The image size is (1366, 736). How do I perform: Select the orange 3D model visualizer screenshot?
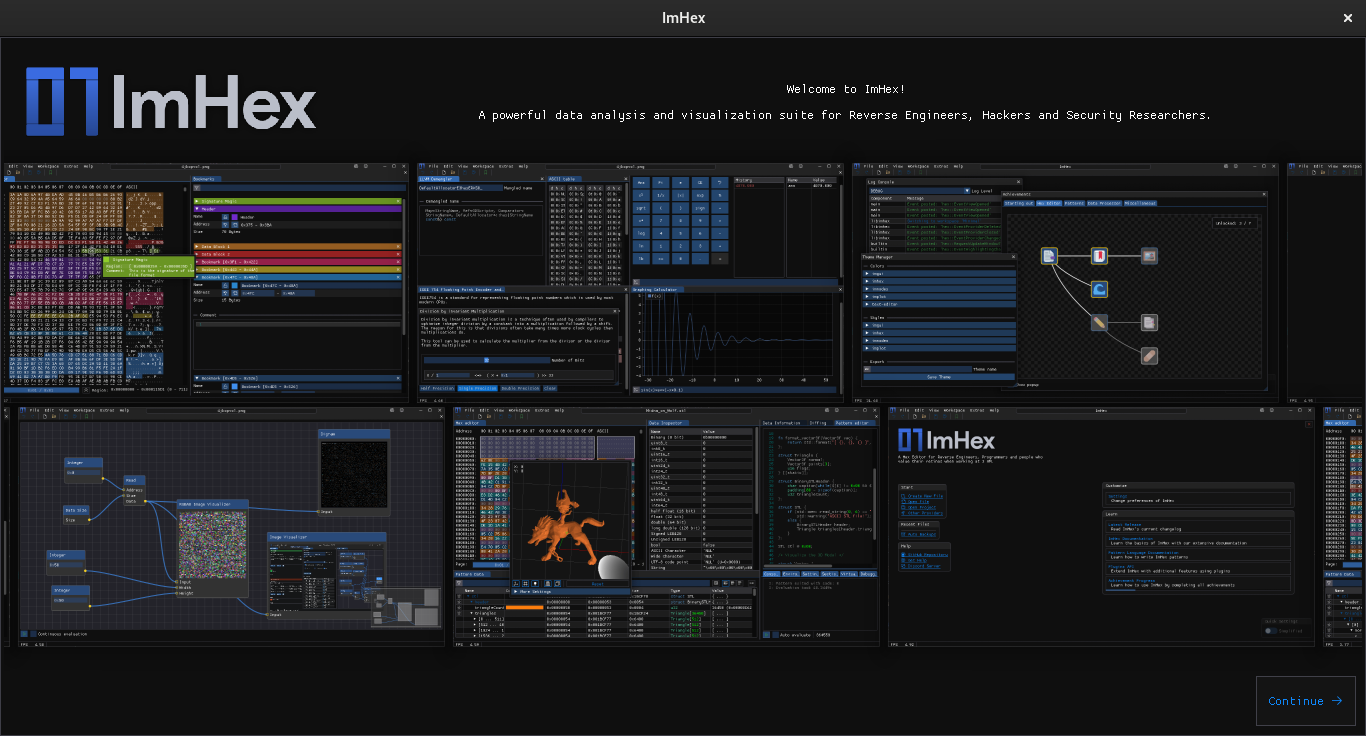pyautogui.click(x=667, y=526)
